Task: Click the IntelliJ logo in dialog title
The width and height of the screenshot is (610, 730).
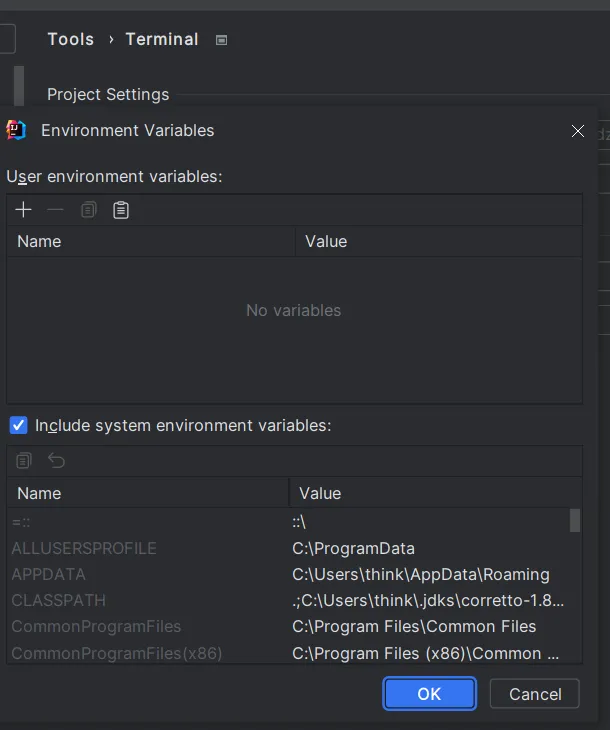Action: [x=16, y=130]
